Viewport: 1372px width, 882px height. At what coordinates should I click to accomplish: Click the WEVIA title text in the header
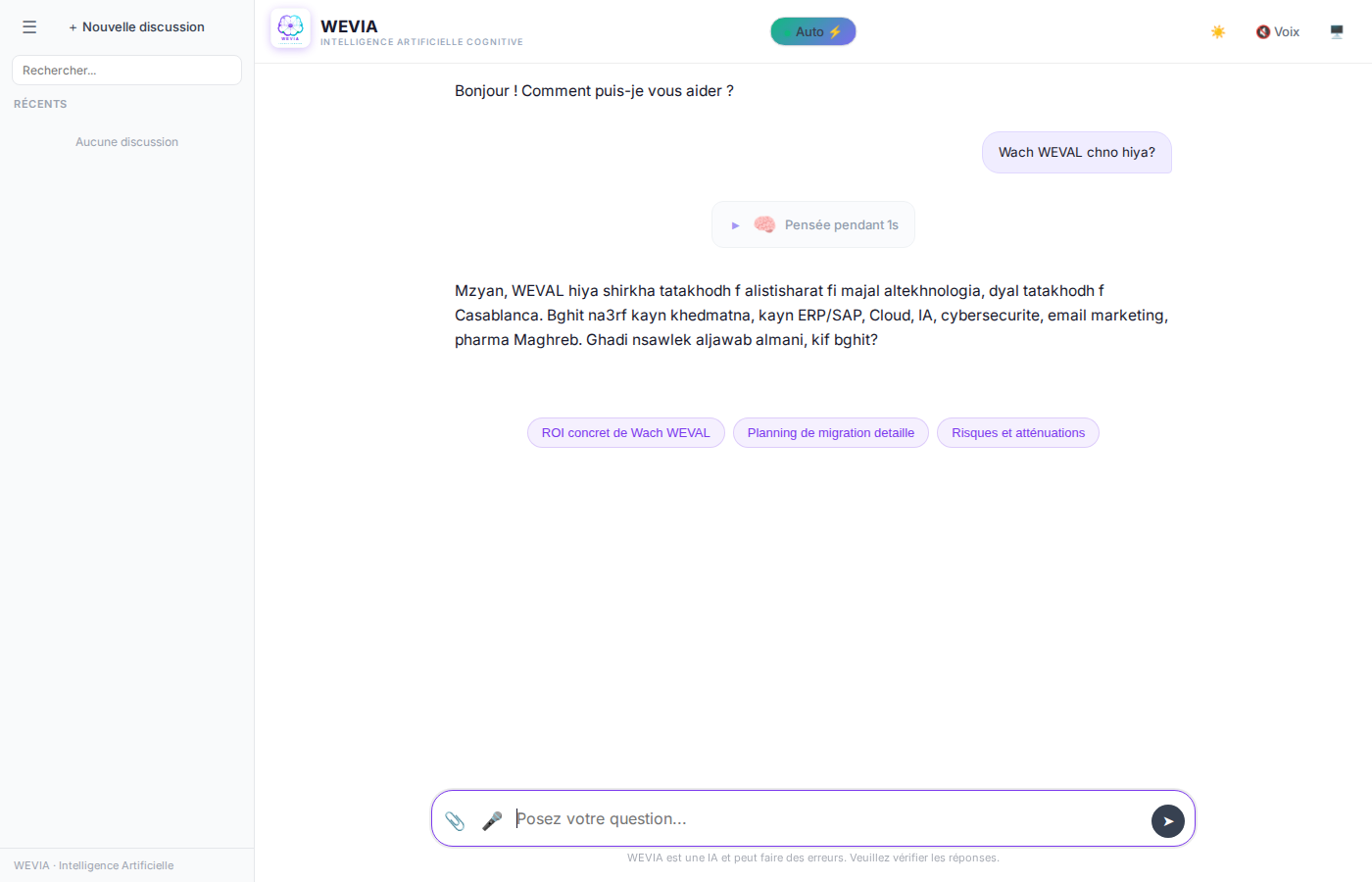point(349,26)
